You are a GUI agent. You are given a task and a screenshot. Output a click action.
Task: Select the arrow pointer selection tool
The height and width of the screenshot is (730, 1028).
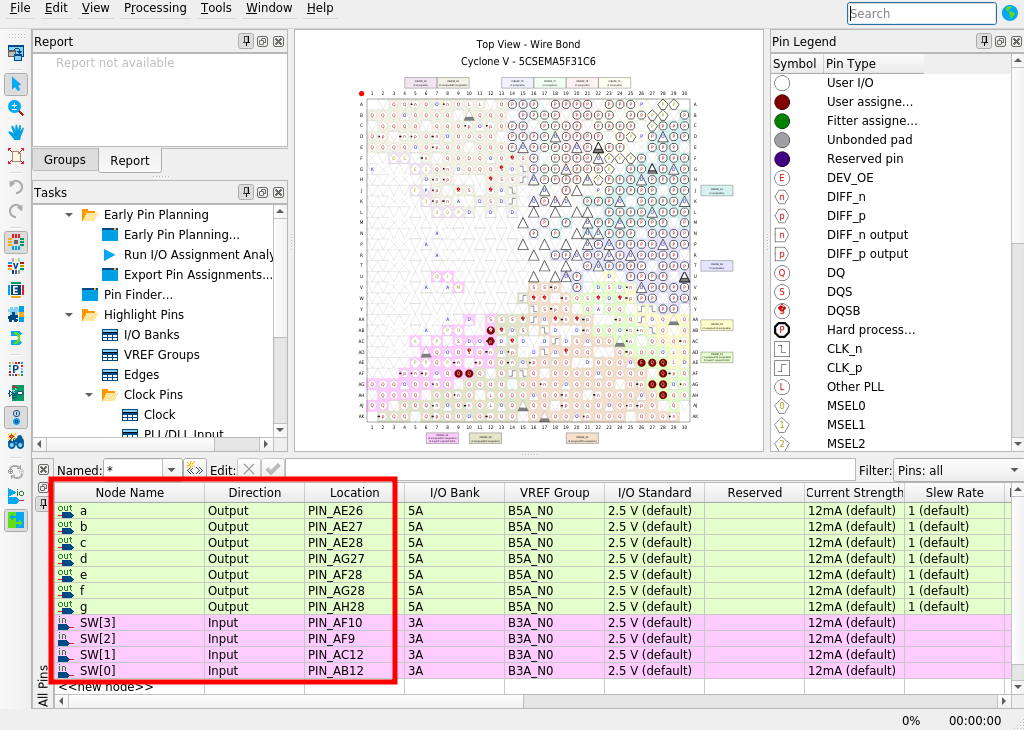16,84
